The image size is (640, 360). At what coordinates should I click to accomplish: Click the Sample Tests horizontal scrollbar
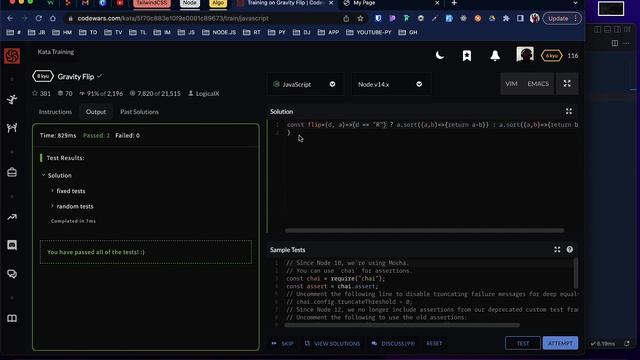pyautogui.click(x=402, y=325)
